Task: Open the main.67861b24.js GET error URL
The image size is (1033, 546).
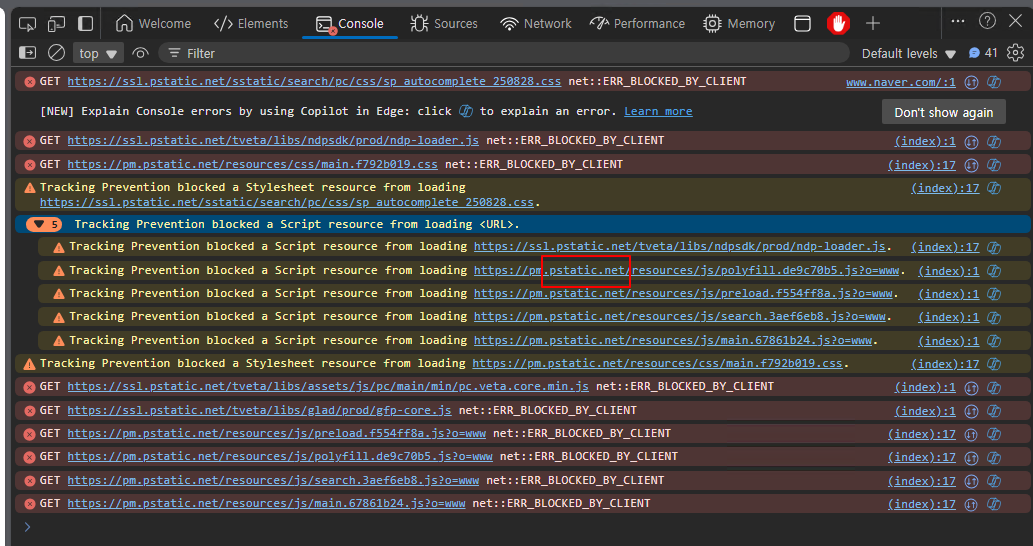Action: 266,503
